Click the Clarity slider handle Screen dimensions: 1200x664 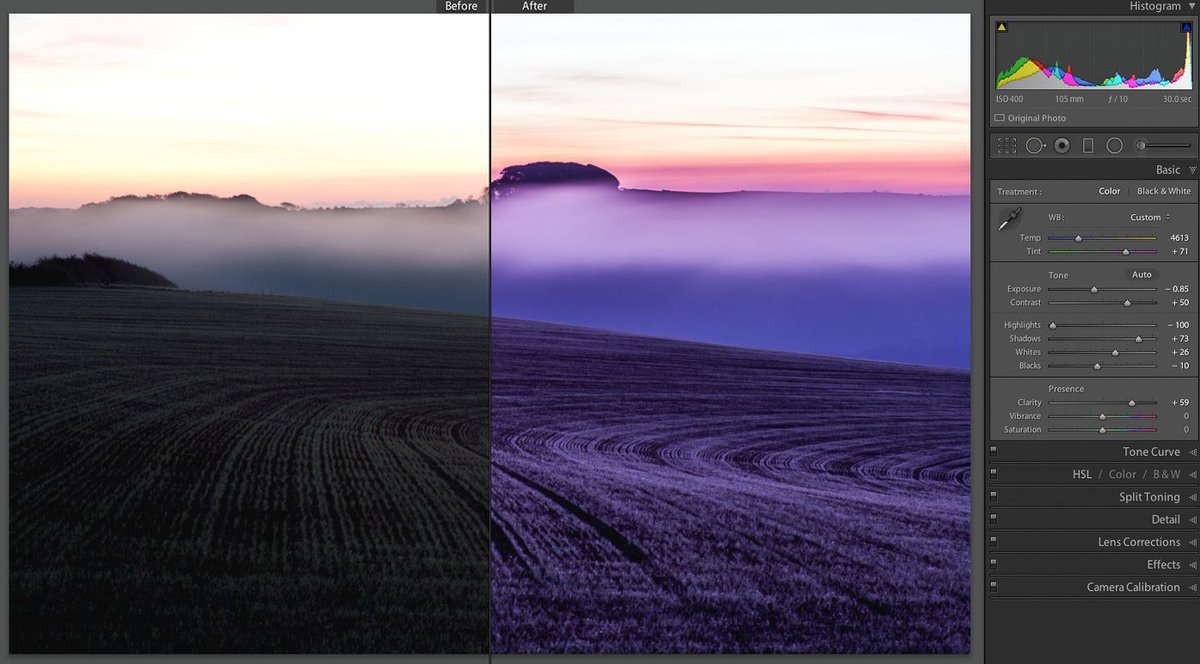click(1132, 402)
